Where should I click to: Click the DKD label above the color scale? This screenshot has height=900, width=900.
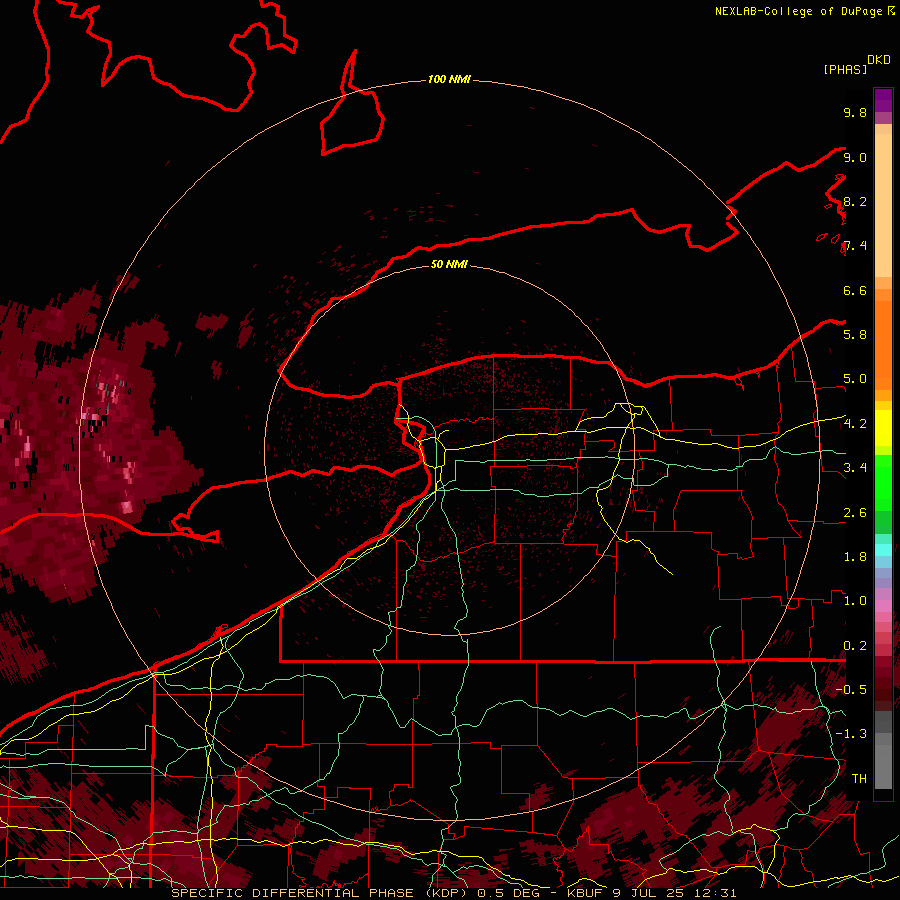pos(878,60)
